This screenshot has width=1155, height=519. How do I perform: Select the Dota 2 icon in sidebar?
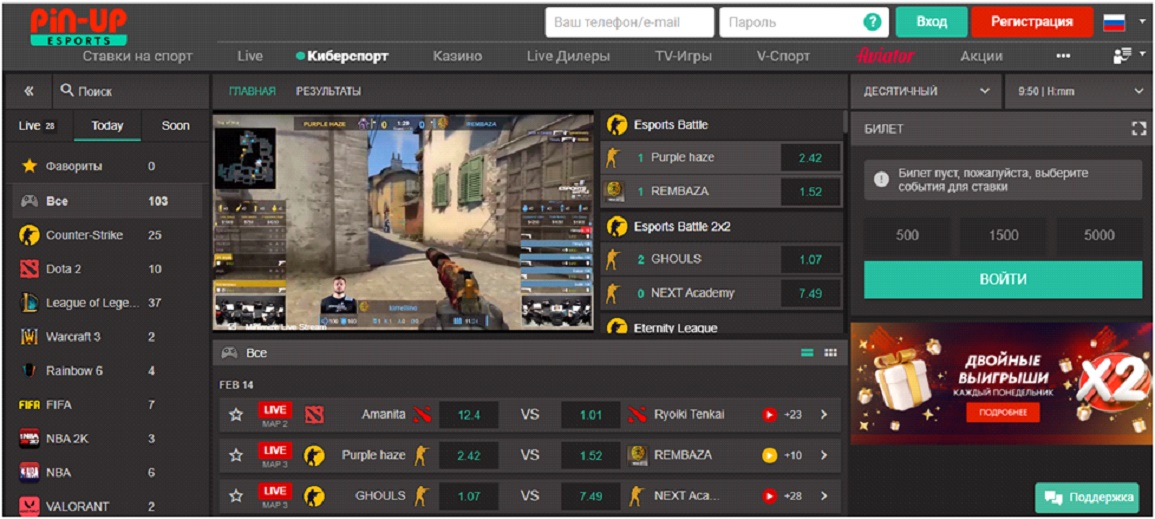point(30,269)
